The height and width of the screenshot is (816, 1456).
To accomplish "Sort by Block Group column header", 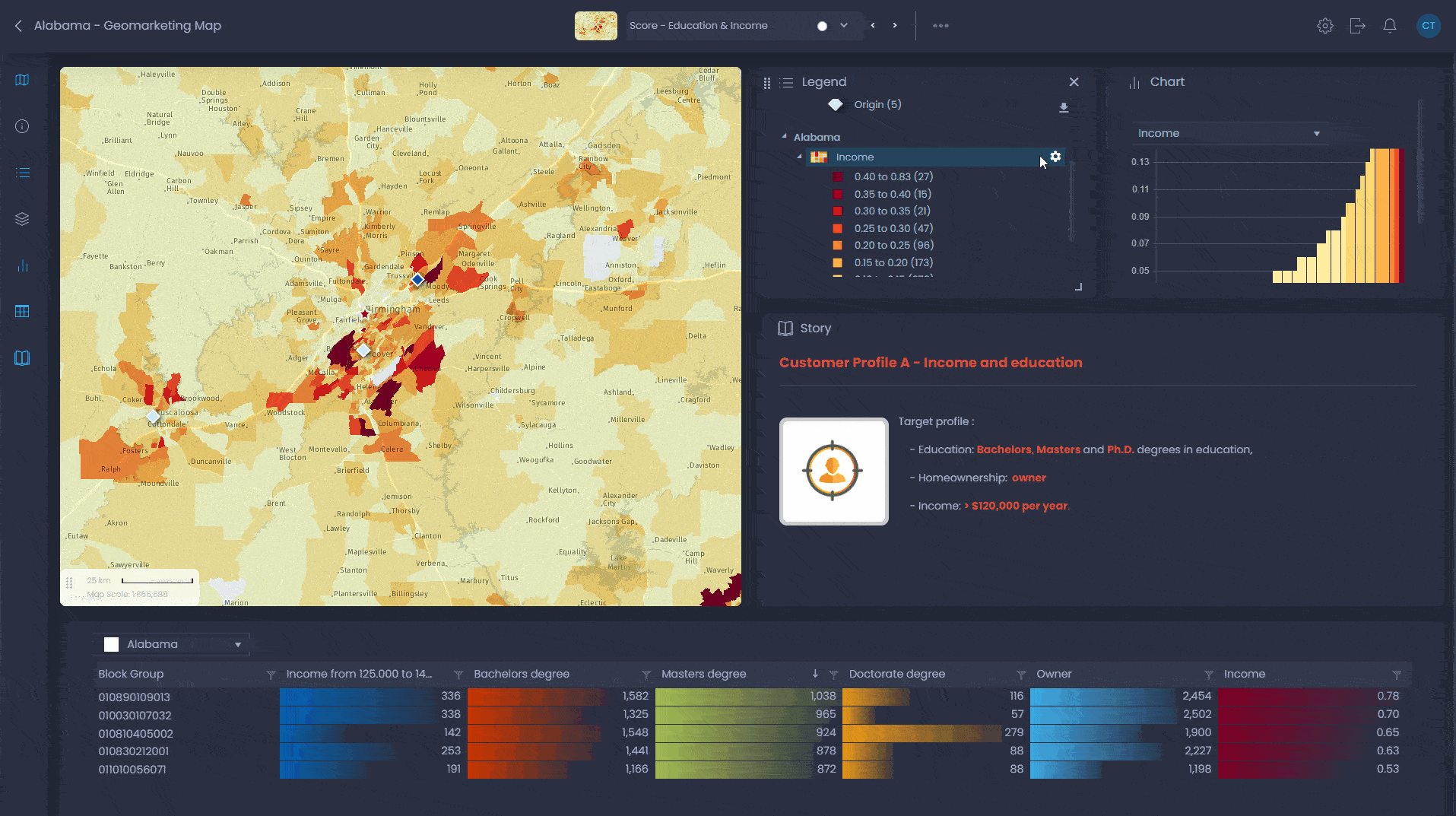I will coord(131,674).
